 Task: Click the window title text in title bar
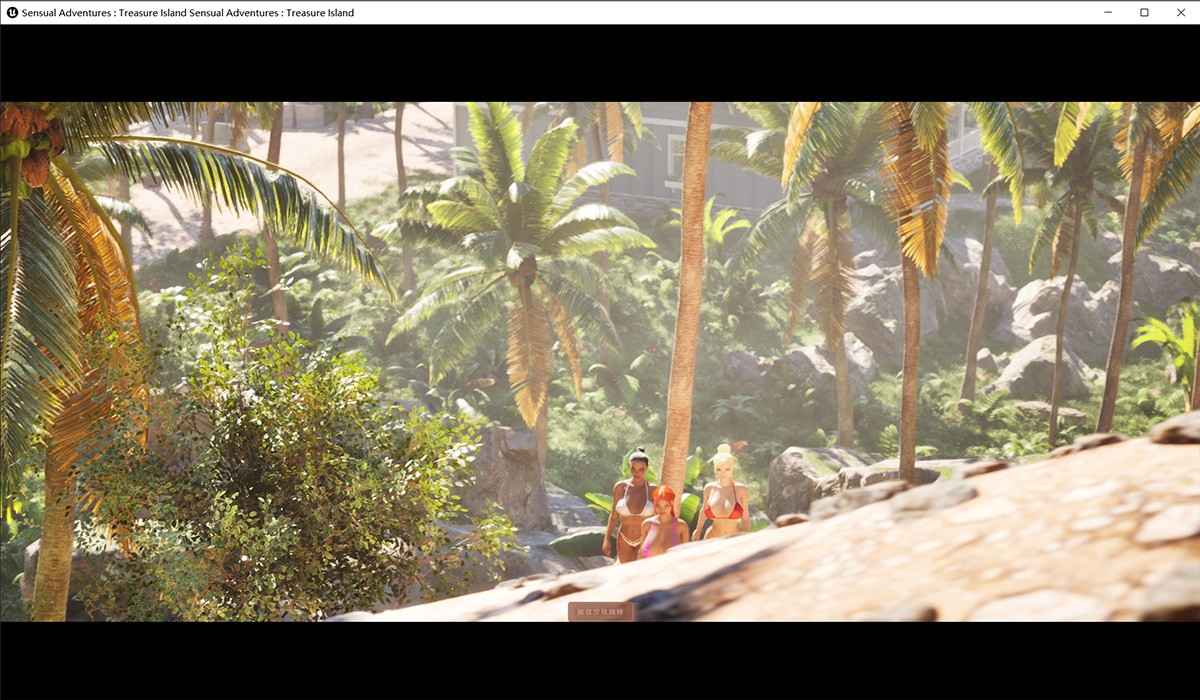[188, 13]
